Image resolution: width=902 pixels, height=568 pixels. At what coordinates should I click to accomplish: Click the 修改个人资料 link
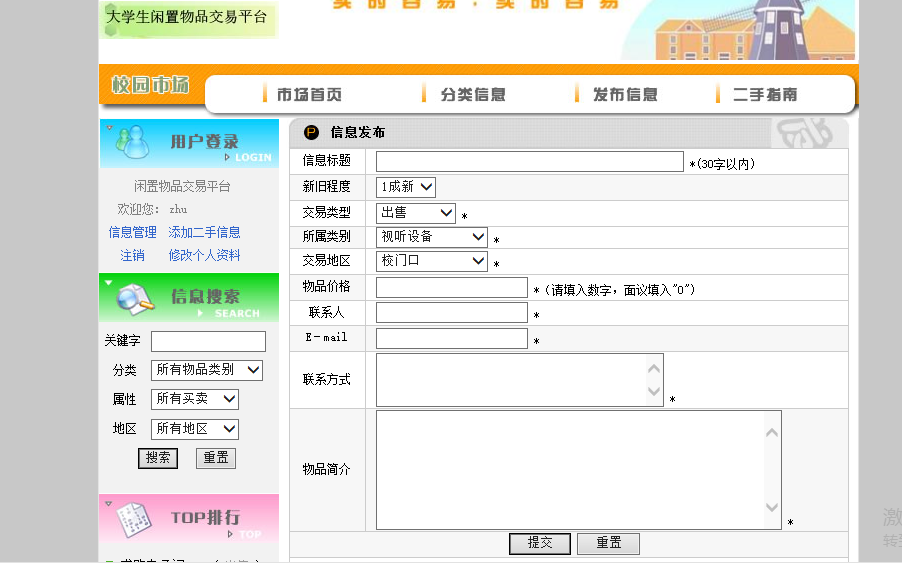(x=204, y=255)
